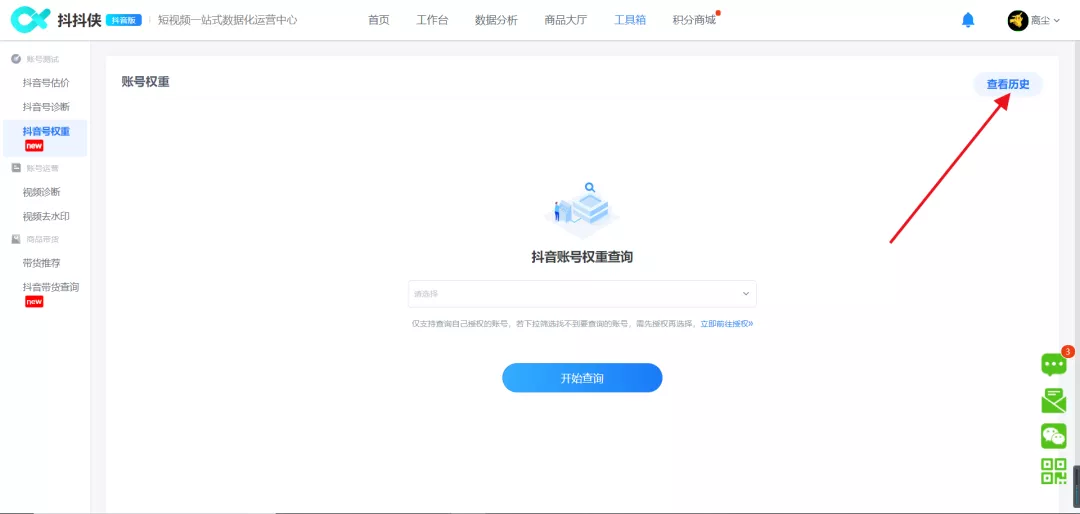
Task: Follow the 立即前往授权 link
Action: click(727, 323)
